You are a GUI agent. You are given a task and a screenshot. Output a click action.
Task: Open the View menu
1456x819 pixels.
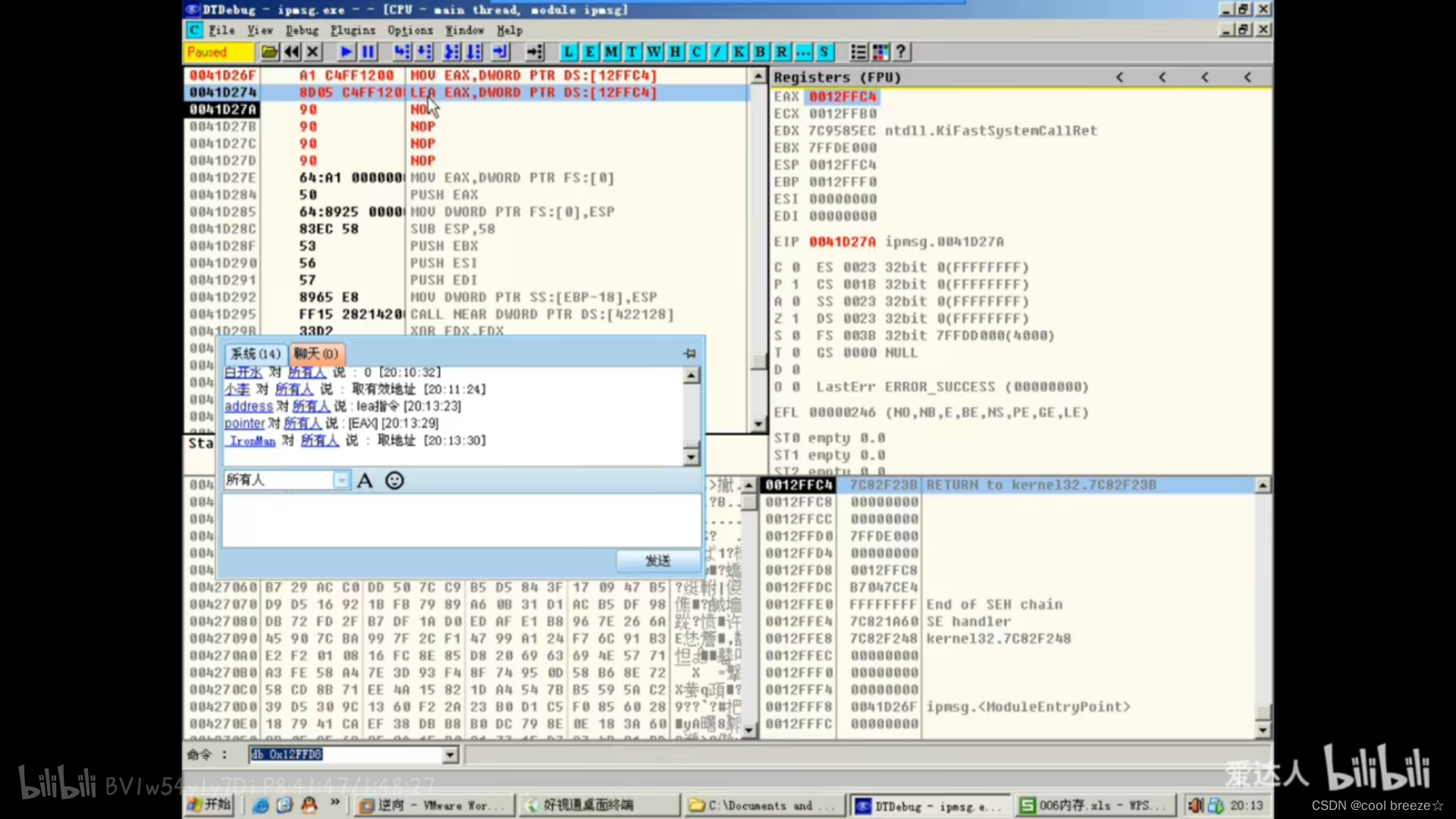(259, 30)
